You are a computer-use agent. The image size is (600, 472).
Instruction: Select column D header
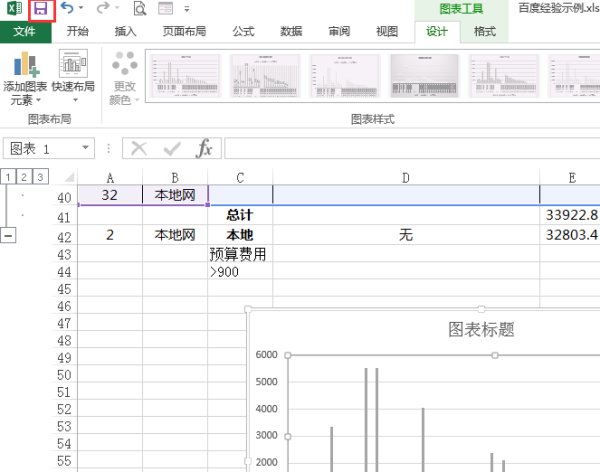point(406,177)
